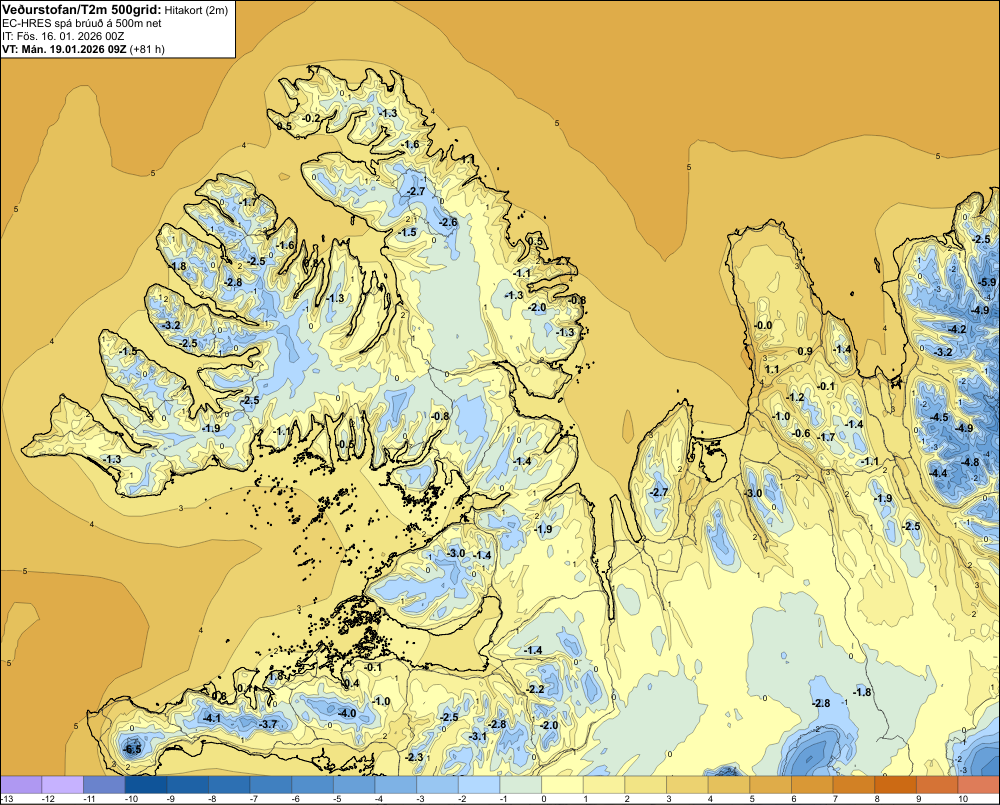Click the '-2.3' temperature value
The width and height of the screenshot is (1000, 805).
[x=414, y=757]
